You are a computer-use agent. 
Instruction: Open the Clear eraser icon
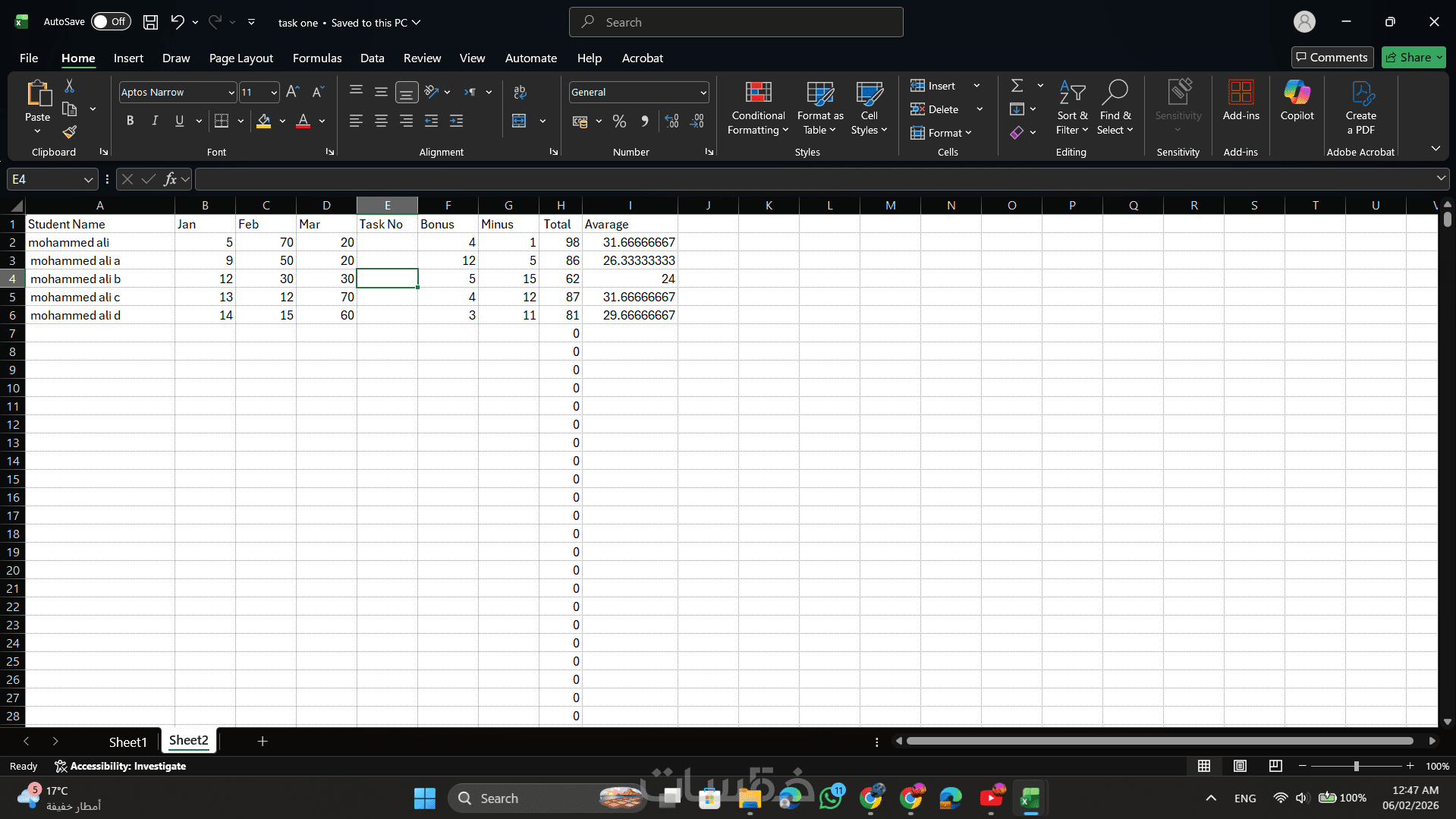coord(1017,133)
